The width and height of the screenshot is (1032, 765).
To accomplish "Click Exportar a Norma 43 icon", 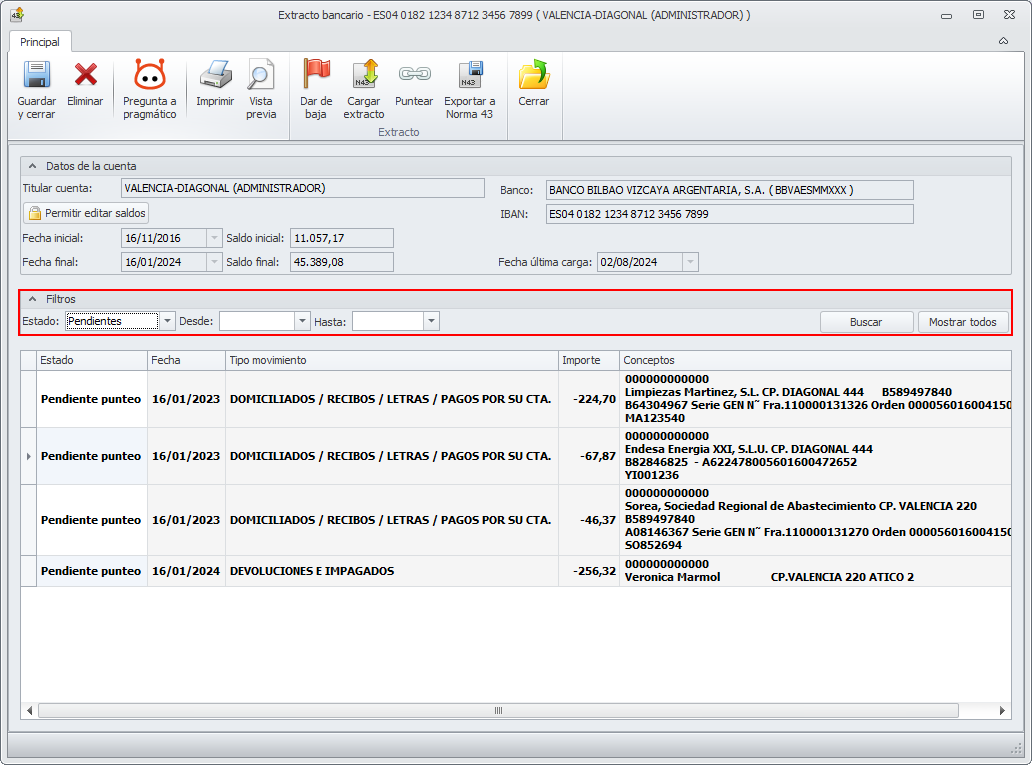I will click(x=469, y=76).
